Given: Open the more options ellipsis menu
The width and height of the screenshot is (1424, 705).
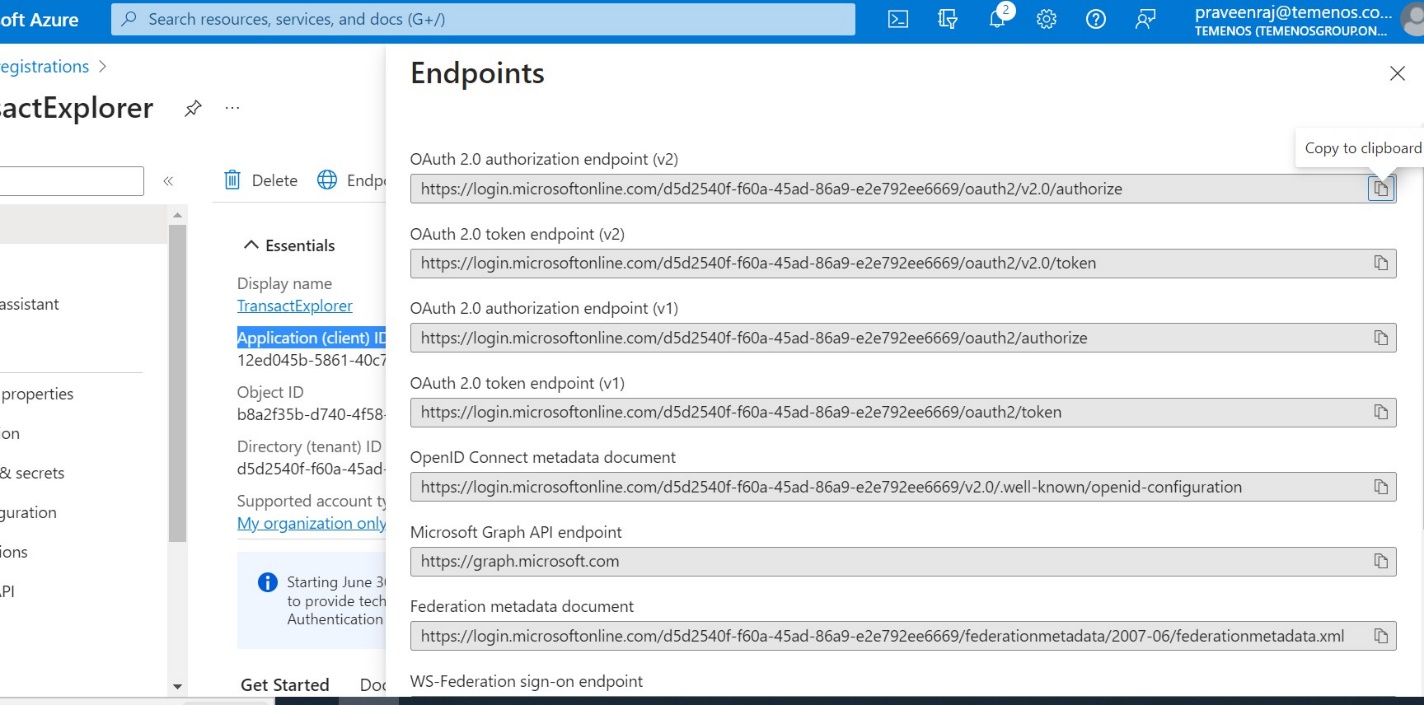Looking at the screenshot, I should tap(232, 108).
